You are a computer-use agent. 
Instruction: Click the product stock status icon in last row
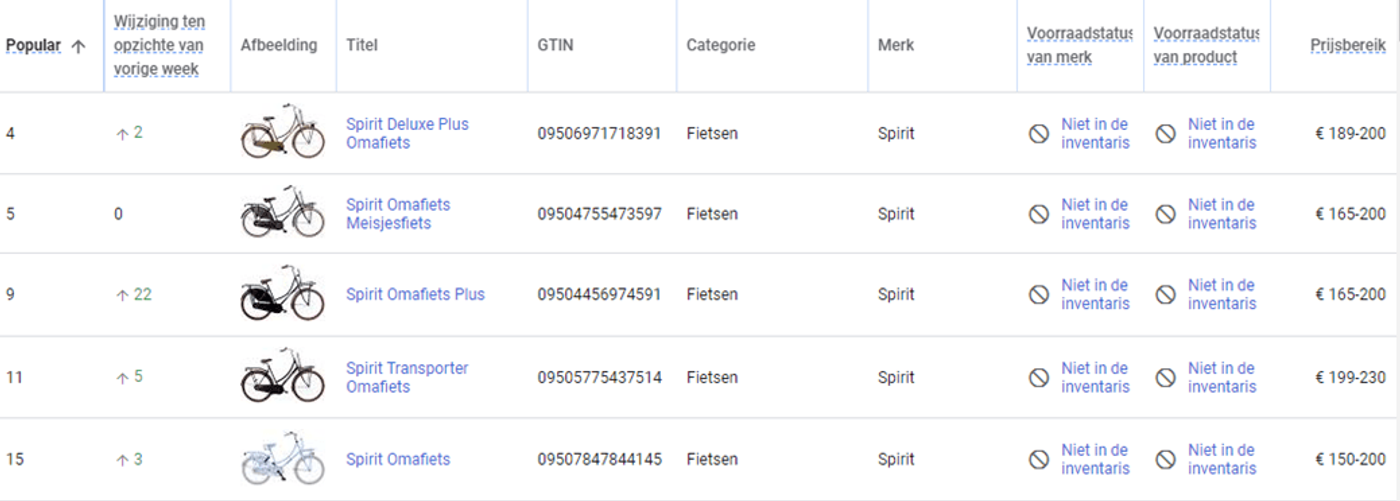pos(1166,459)
